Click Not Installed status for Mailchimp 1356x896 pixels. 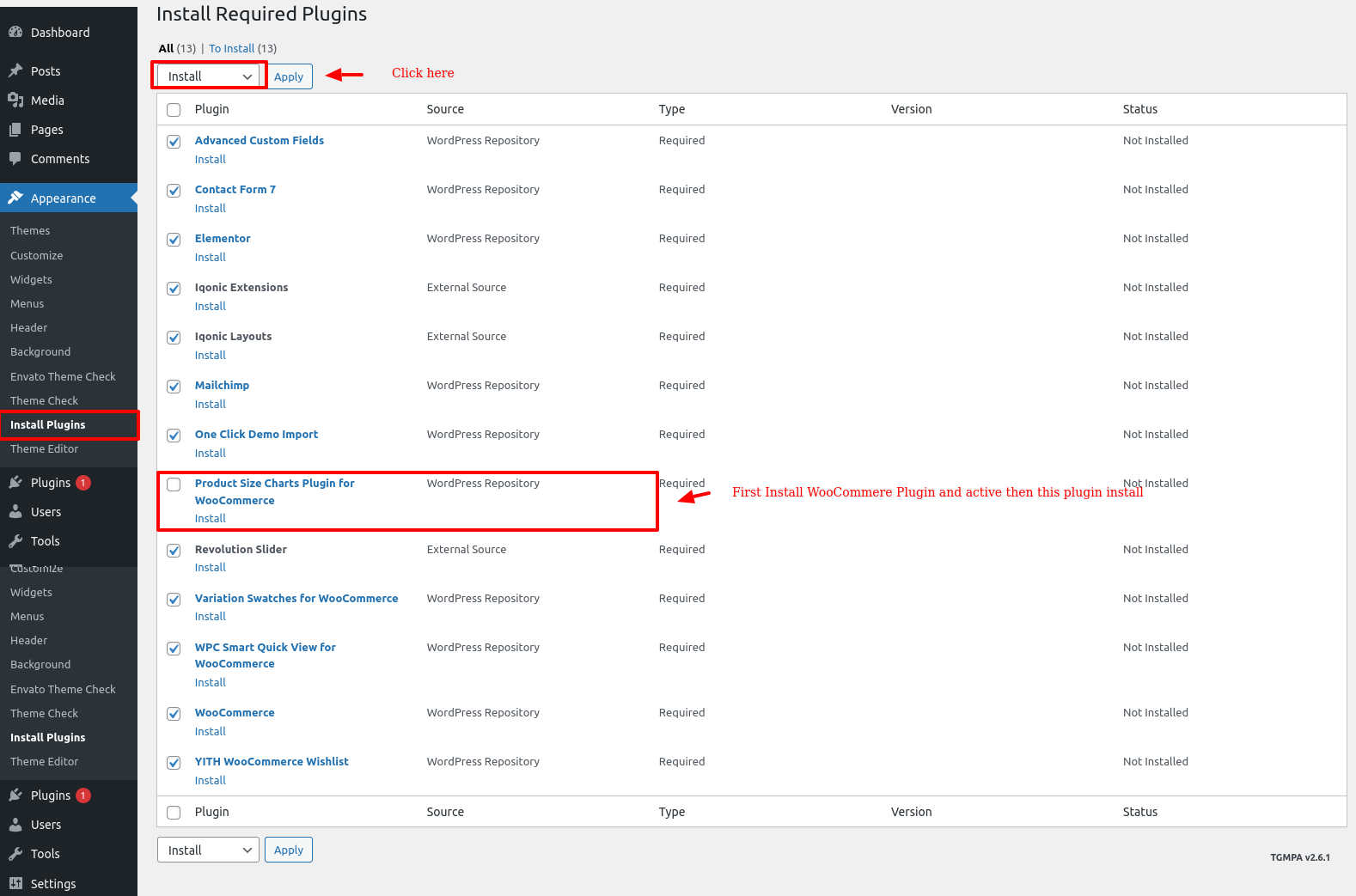[1156, 385]
